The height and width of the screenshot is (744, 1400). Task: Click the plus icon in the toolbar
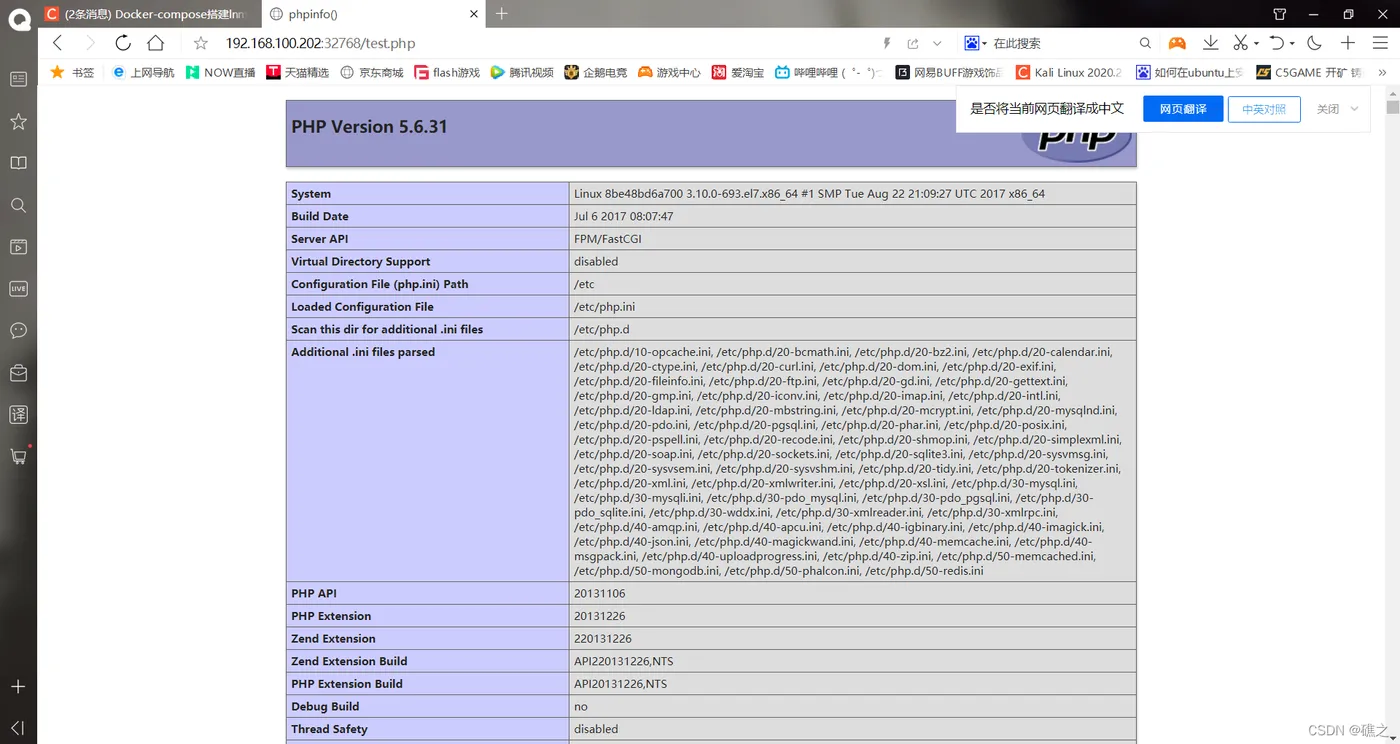pyautogui.click(x=1348, y=43)
